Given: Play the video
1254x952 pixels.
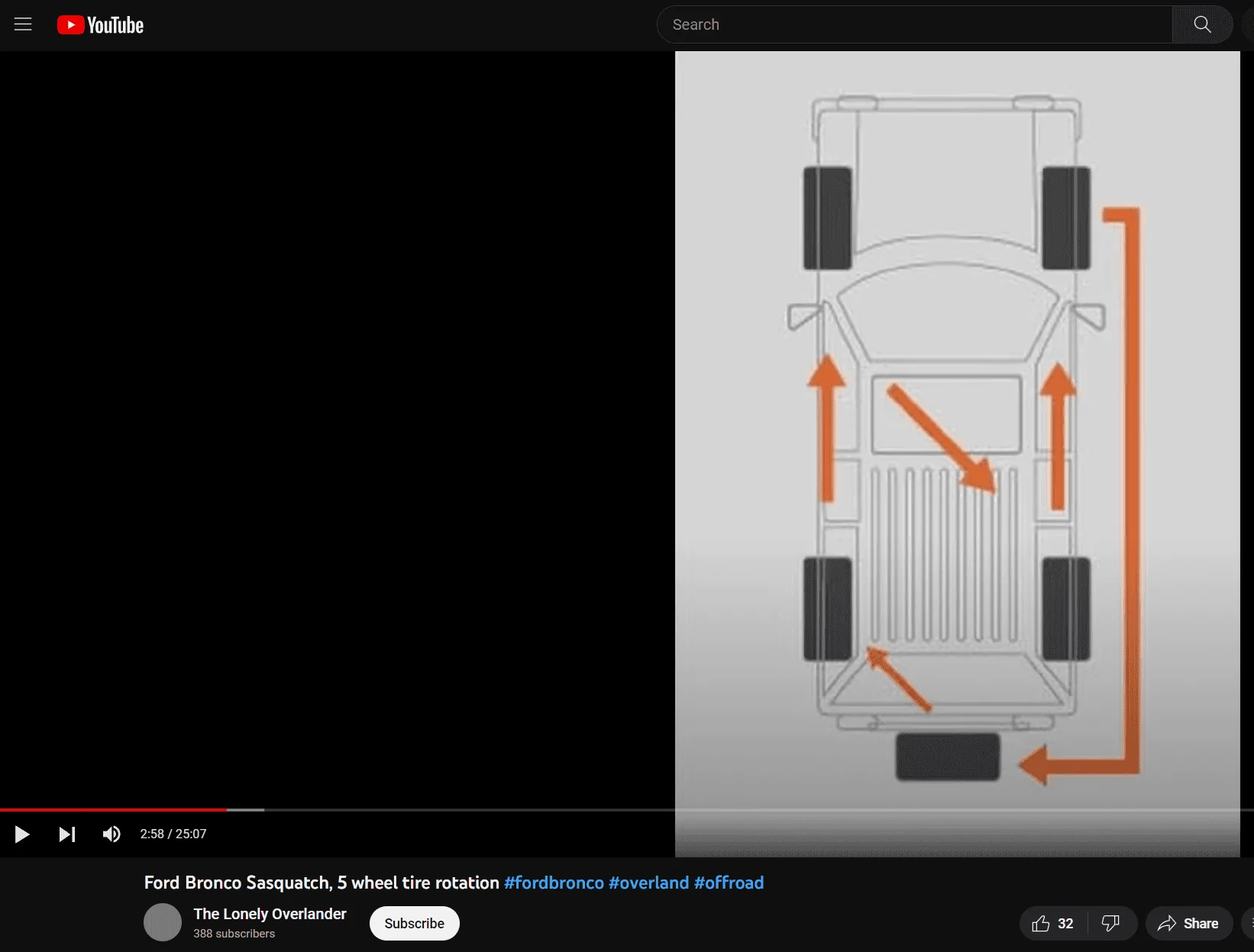Looking at the screenshot, I should point(22,834).
